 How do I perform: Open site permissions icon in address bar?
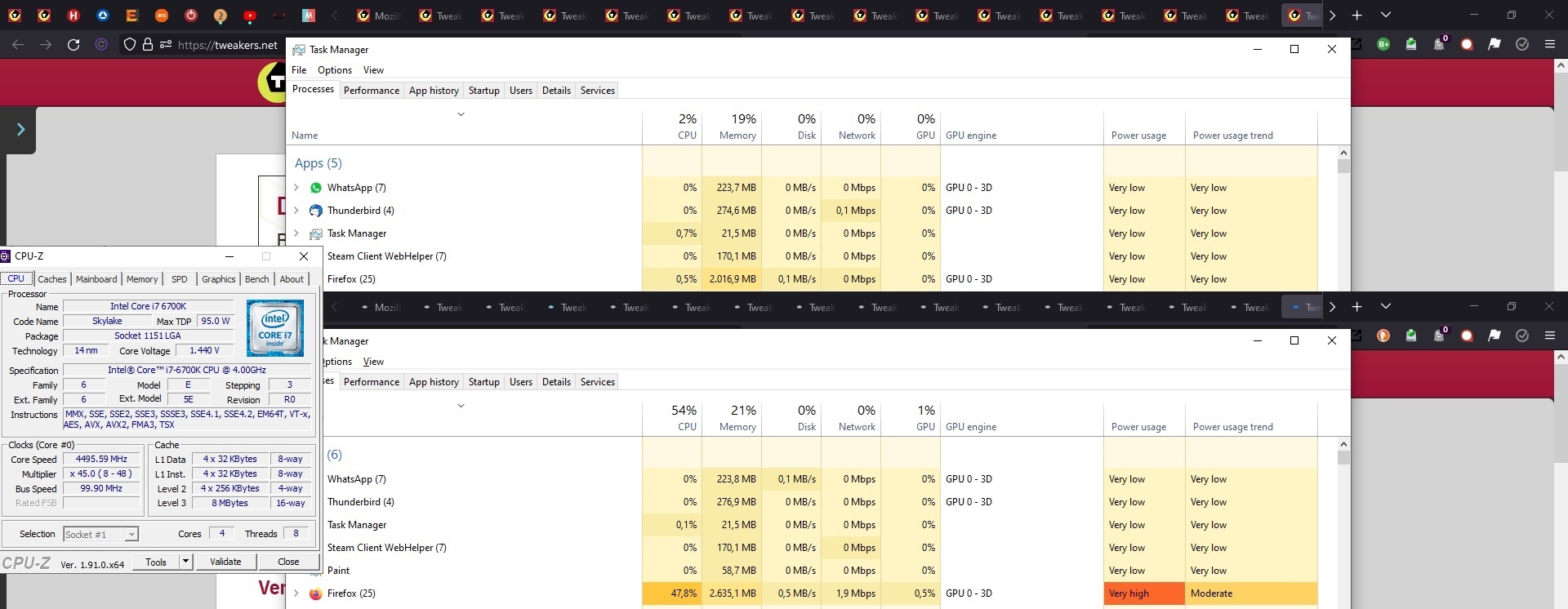166,45
